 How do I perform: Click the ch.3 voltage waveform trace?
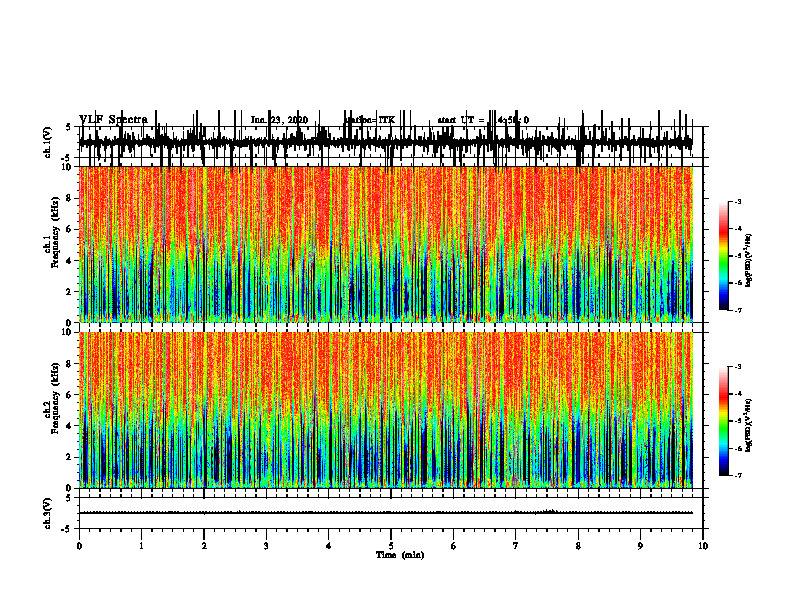(x=386, y=513)
